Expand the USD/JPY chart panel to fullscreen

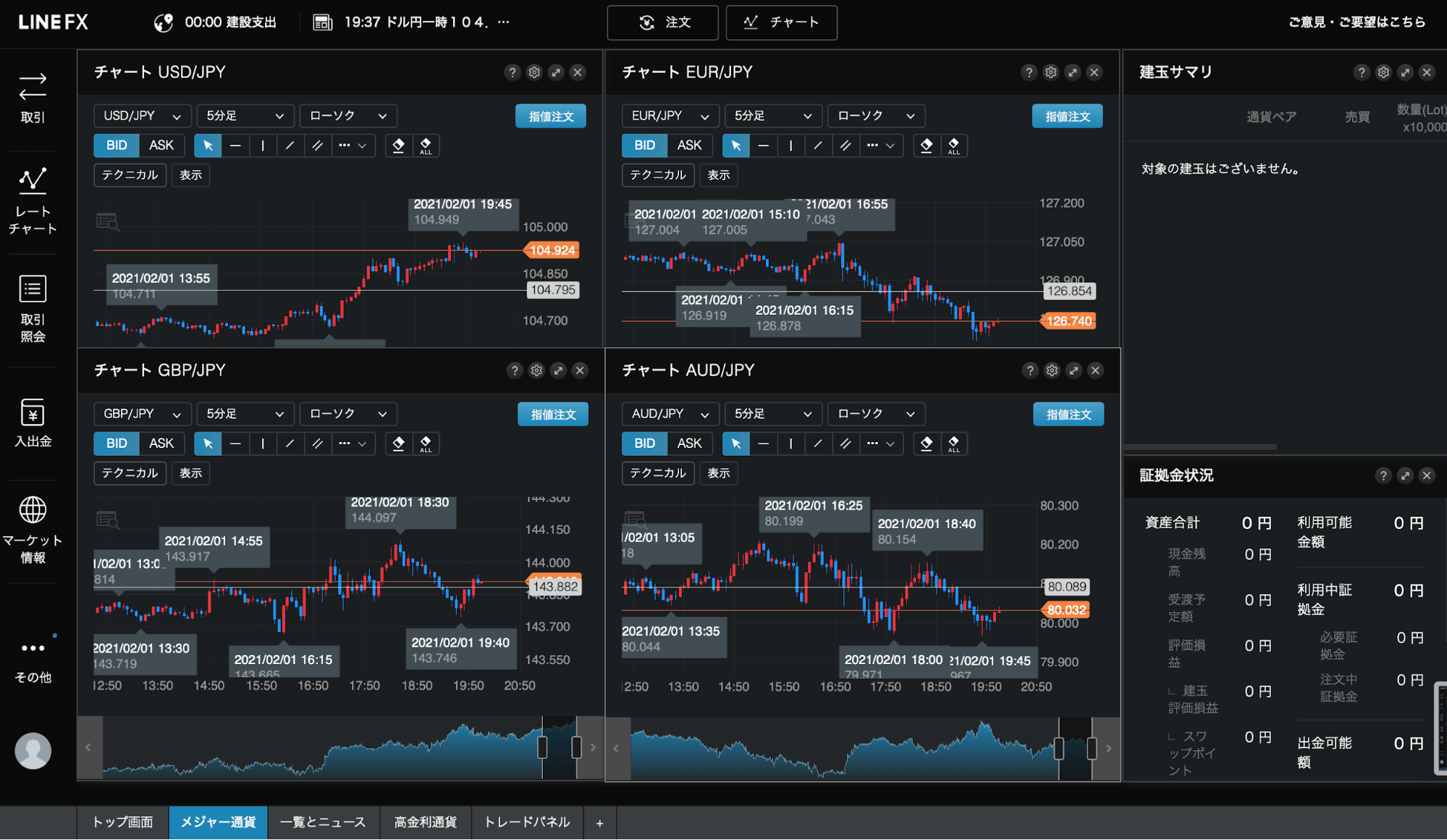556,72
